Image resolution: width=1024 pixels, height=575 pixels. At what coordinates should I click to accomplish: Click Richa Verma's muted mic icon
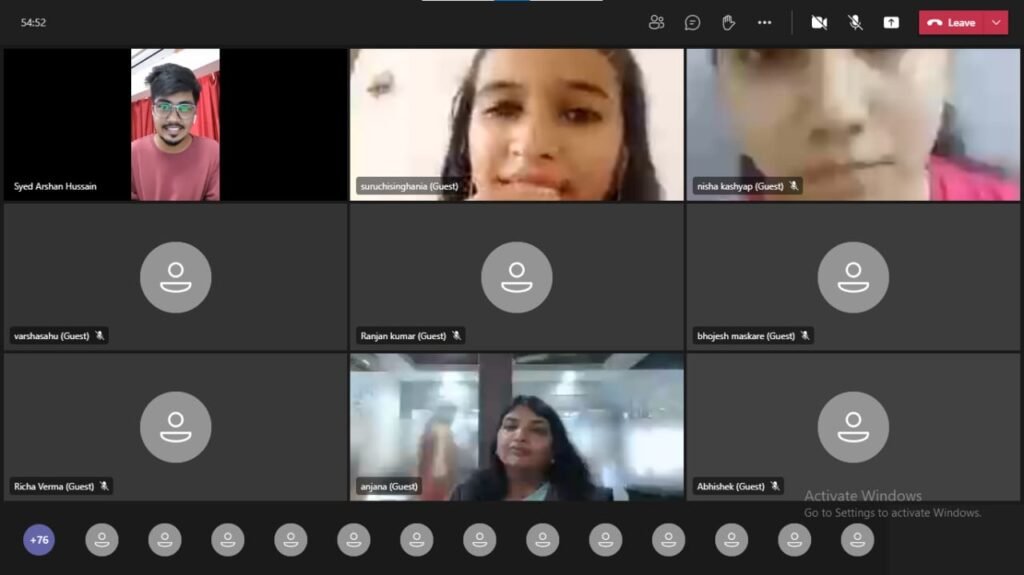pyautogui.click(x=103, y=486)
